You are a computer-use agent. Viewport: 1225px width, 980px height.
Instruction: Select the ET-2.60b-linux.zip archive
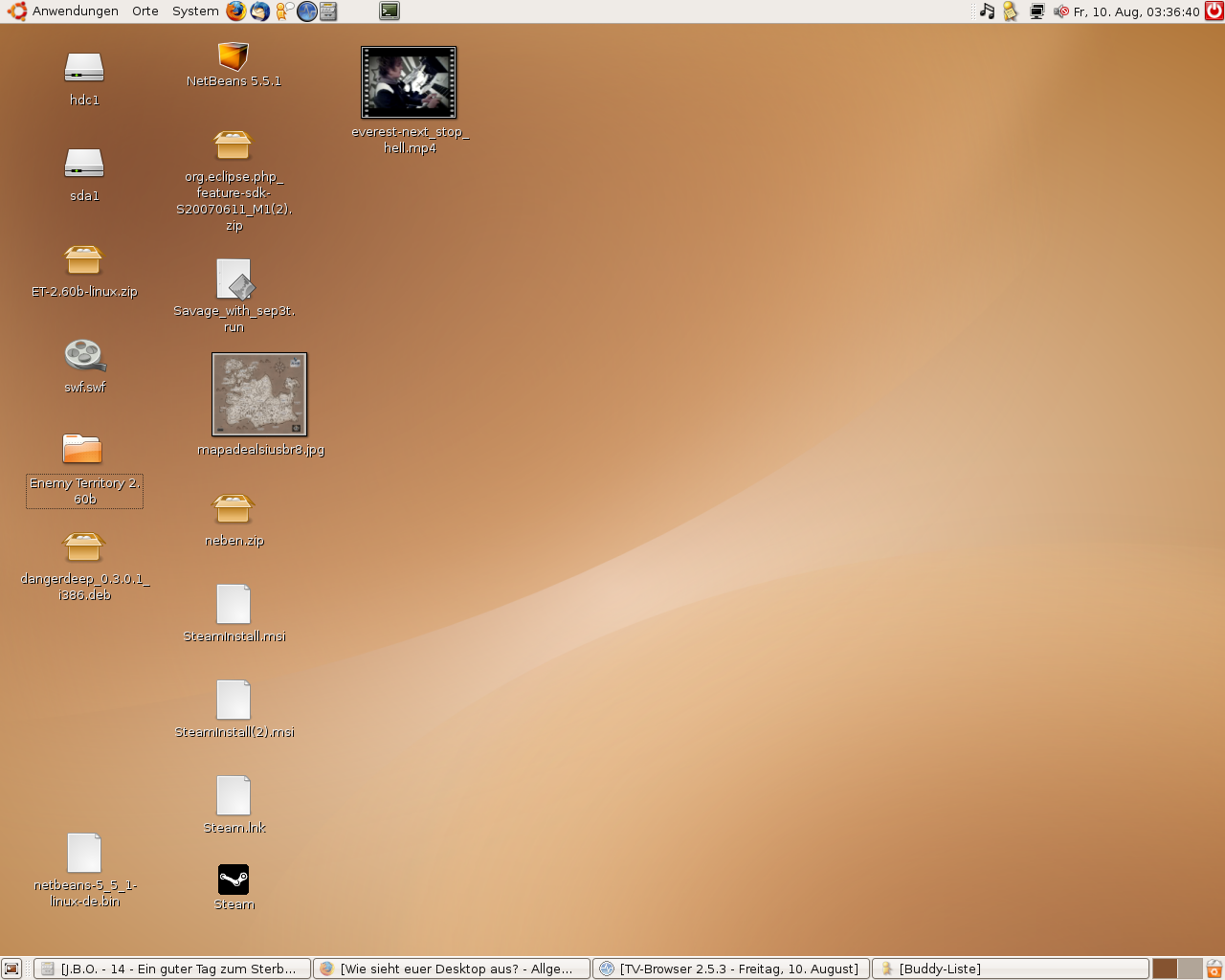(x=83, y=260)
